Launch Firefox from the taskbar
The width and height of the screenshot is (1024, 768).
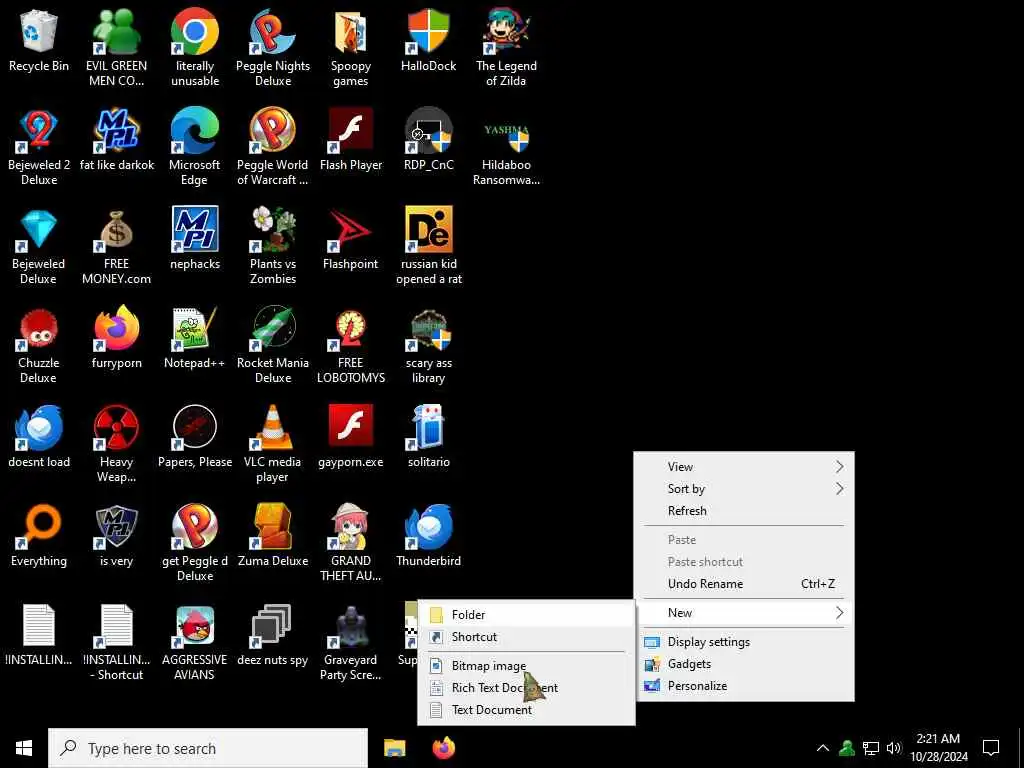click(444, 748)
